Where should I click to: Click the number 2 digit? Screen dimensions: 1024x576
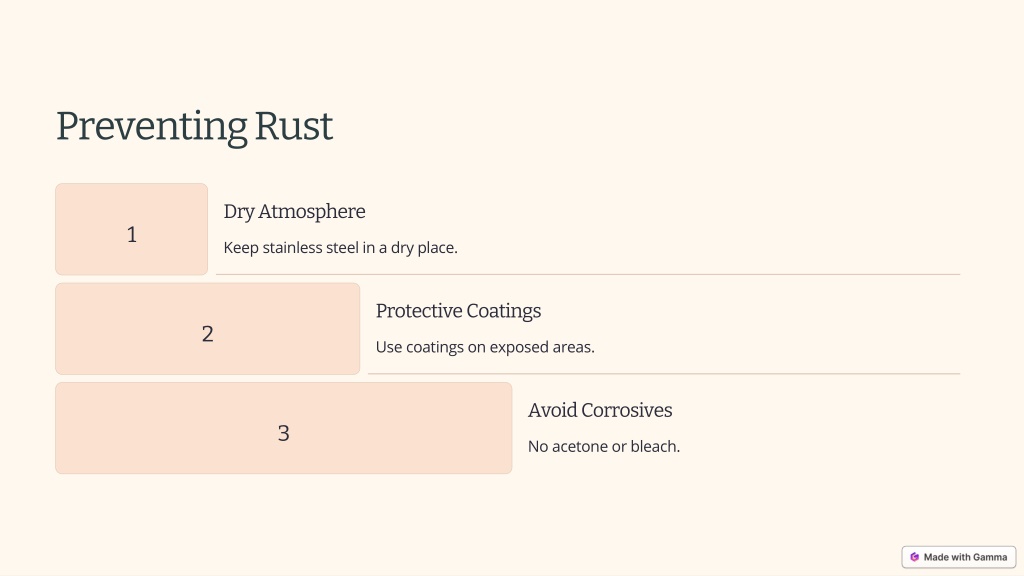pos(208,334)
